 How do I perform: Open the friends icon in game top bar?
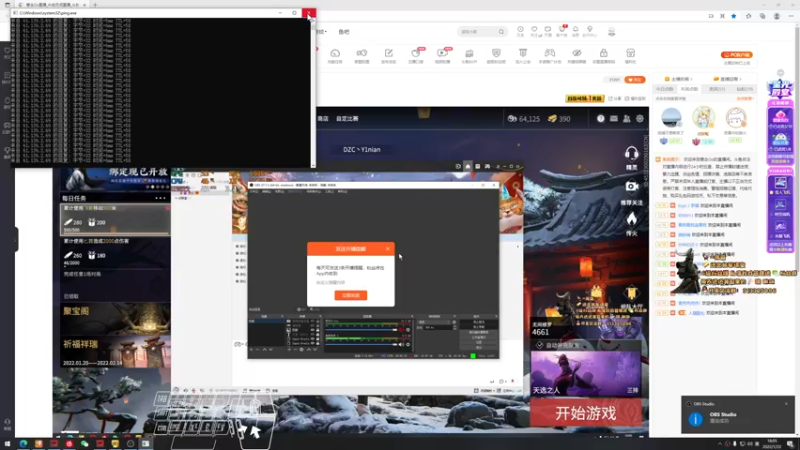pos(627,118)
